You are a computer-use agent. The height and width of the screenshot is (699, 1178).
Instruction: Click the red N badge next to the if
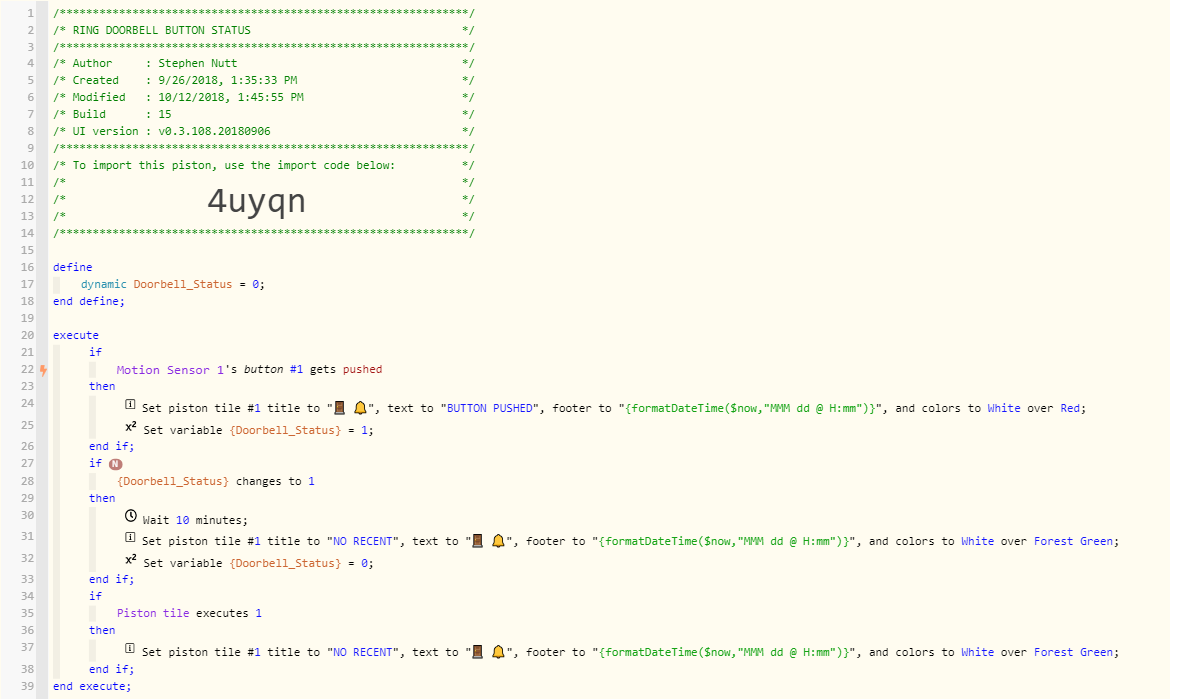click(115, 464)
